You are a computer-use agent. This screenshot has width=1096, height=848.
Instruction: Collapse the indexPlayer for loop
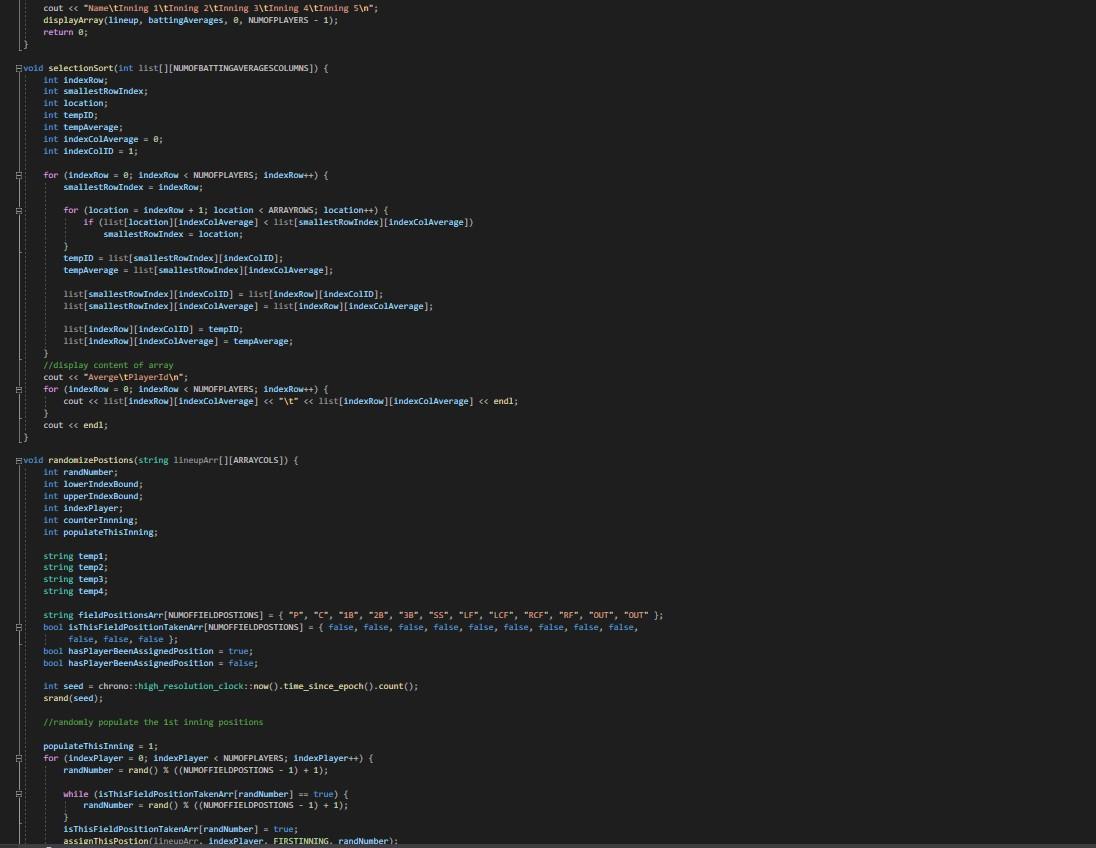pos(17,758)
